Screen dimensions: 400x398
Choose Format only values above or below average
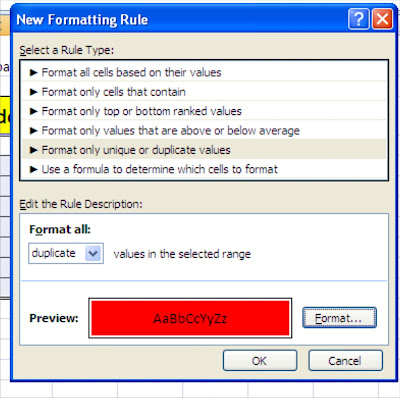[204, 130]
